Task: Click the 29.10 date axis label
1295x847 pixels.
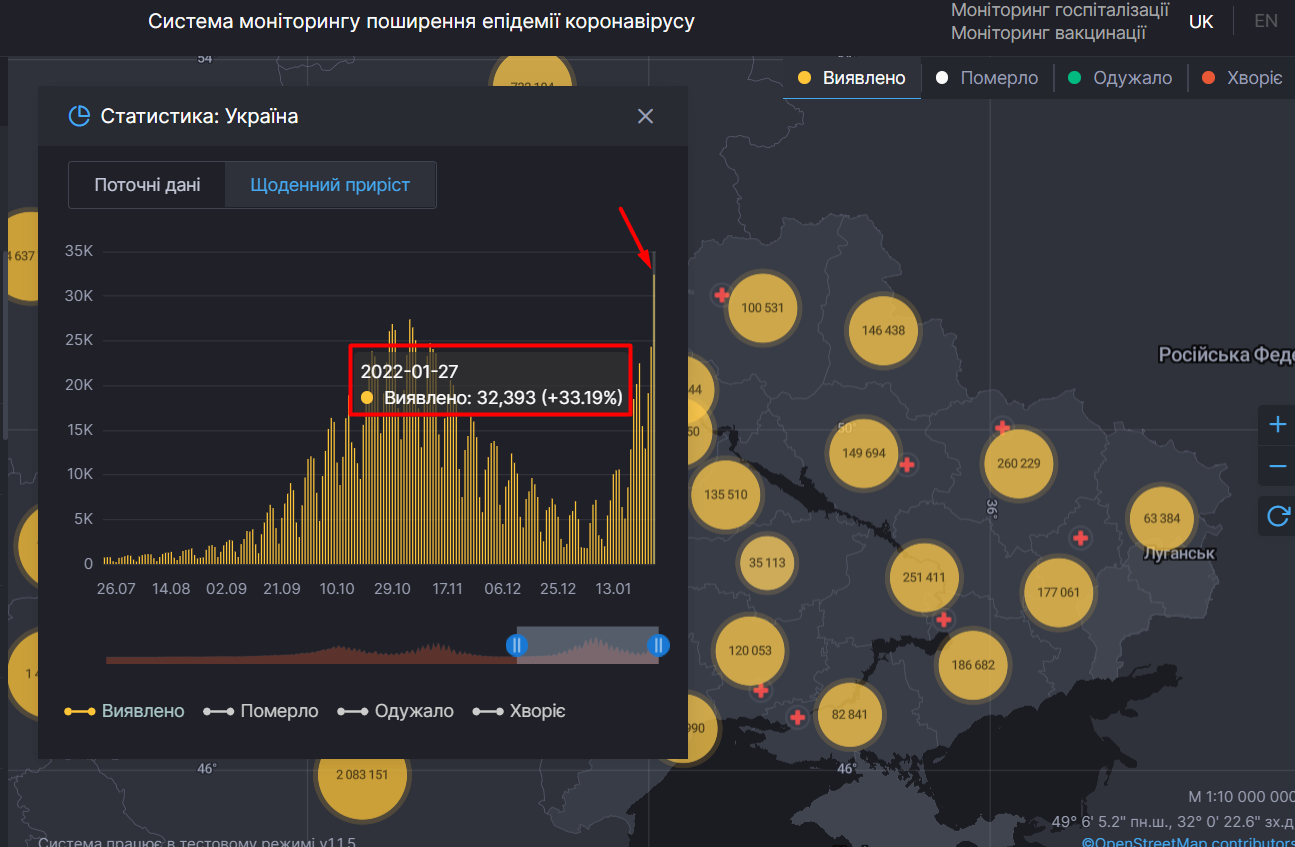Action: [x=393, y=589]
